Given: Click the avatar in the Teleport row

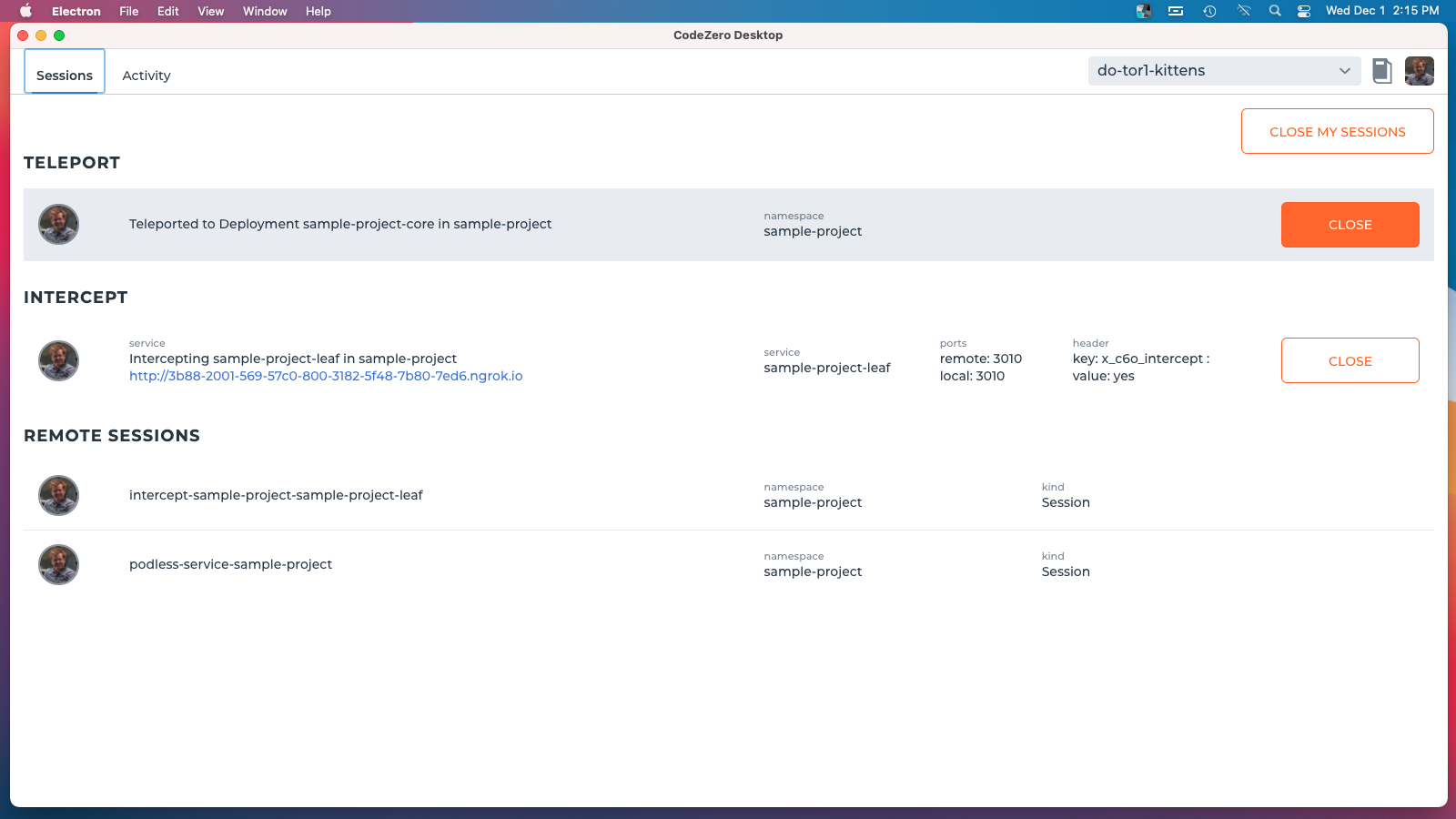Looking at the screenshot, I should (x=58, y=225).
